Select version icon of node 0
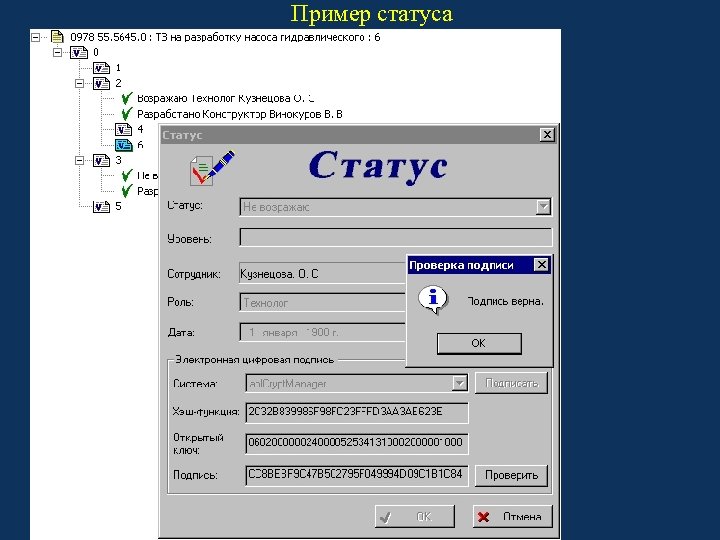 coord(79,52)
